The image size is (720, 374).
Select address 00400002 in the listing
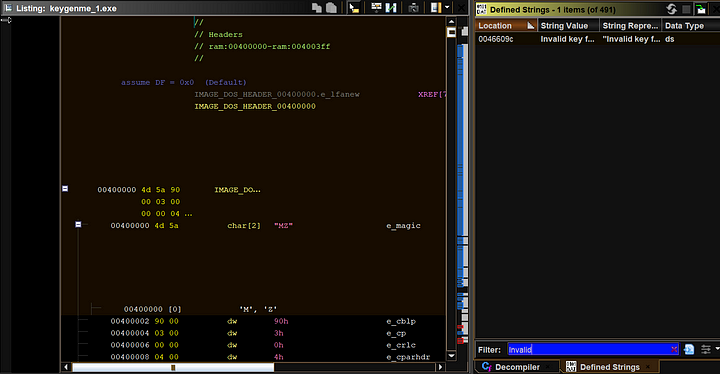tap(129, 321)
